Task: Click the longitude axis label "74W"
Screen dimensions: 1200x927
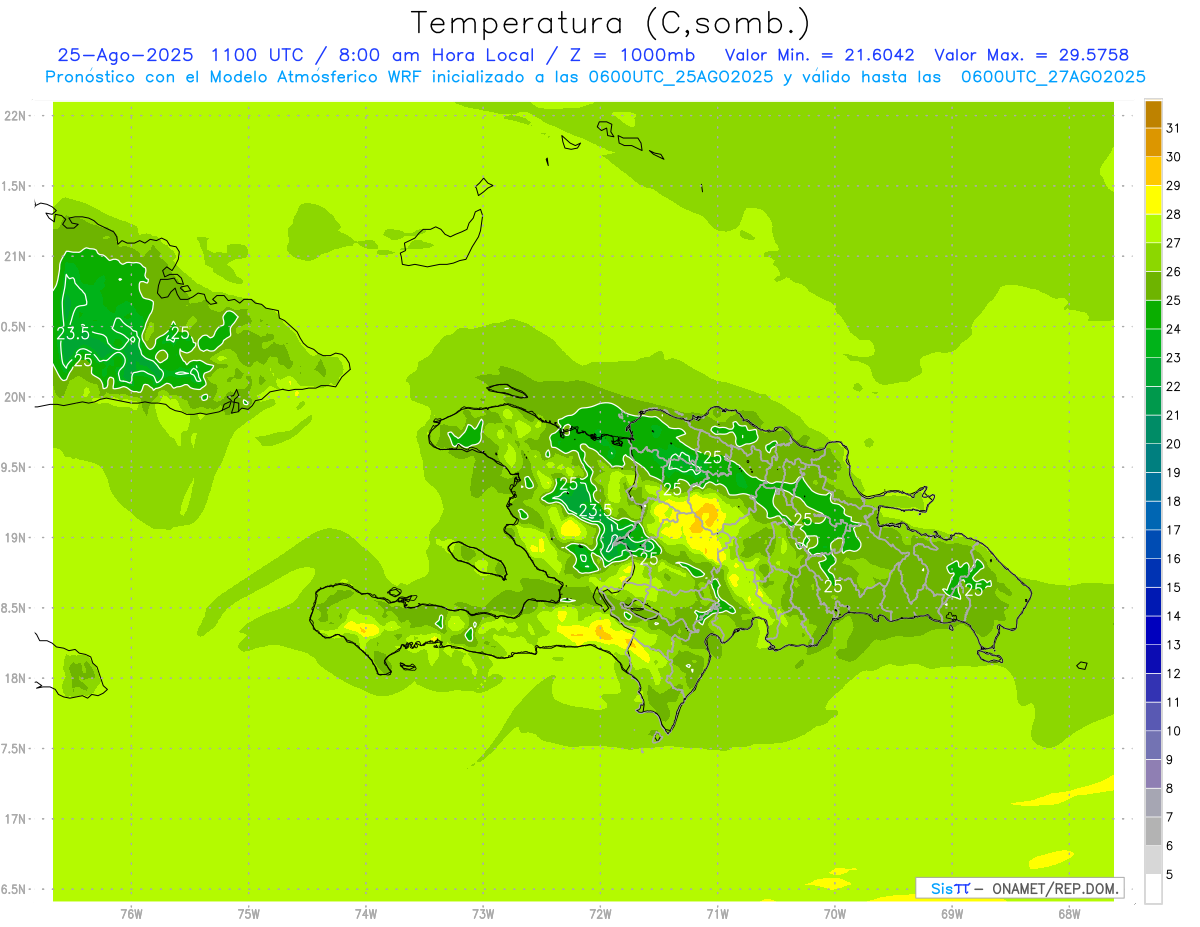Action: (366, 914)
